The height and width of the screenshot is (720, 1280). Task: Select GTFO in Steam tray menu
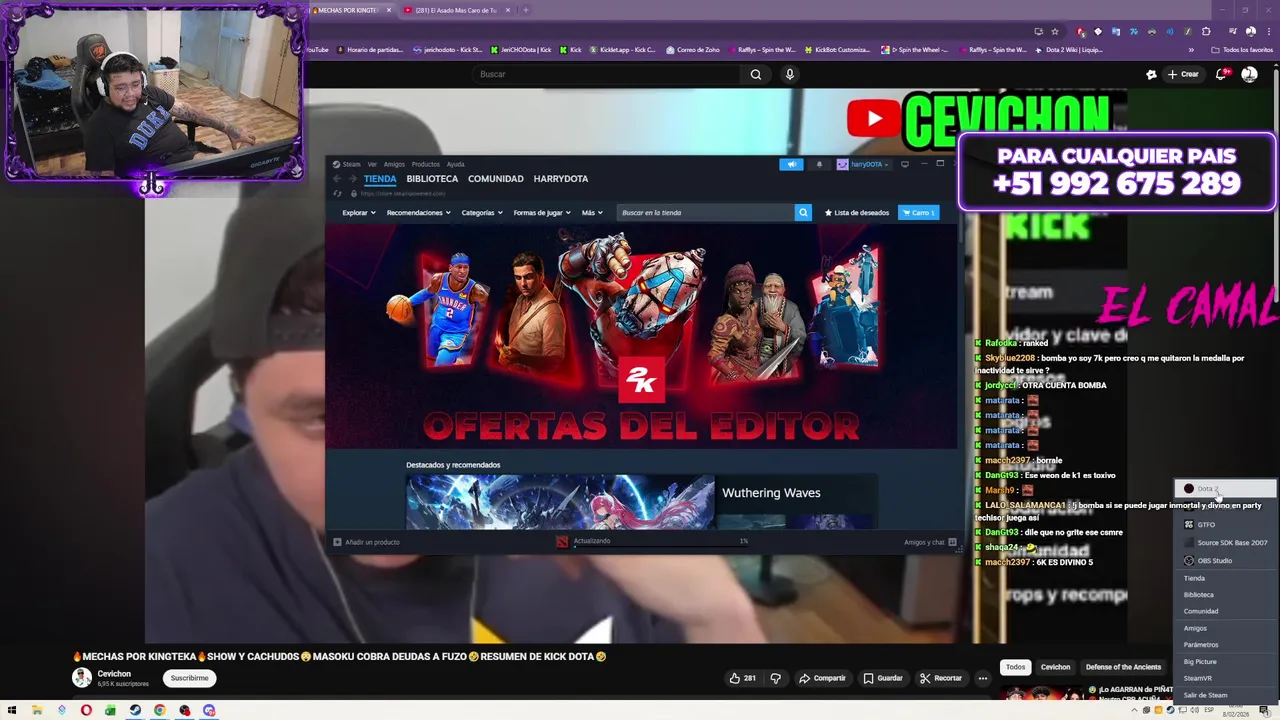[1225, 525]
